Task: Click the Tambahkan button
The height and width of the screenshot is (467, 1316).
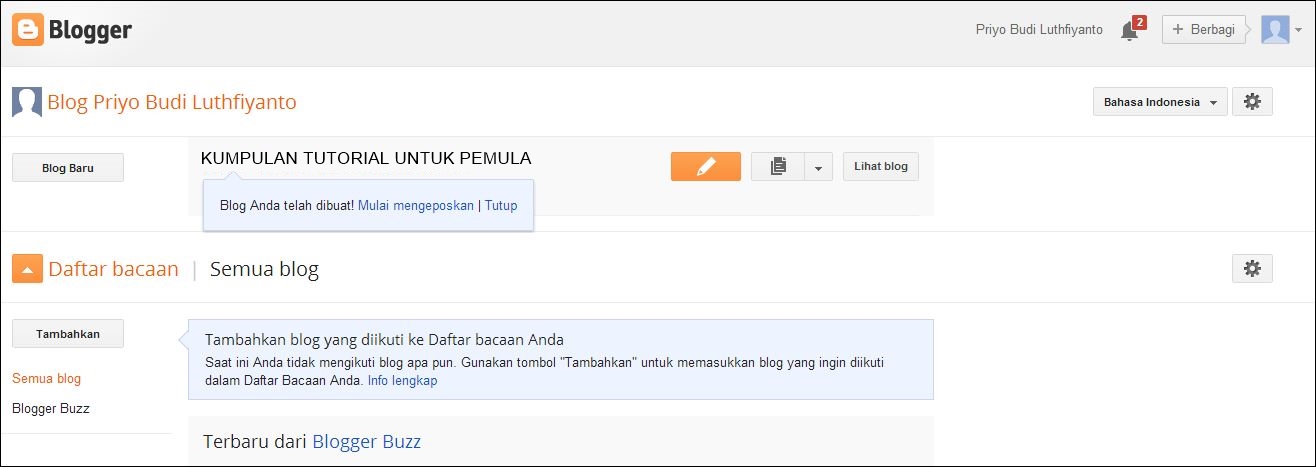Action: pos(68,334)
